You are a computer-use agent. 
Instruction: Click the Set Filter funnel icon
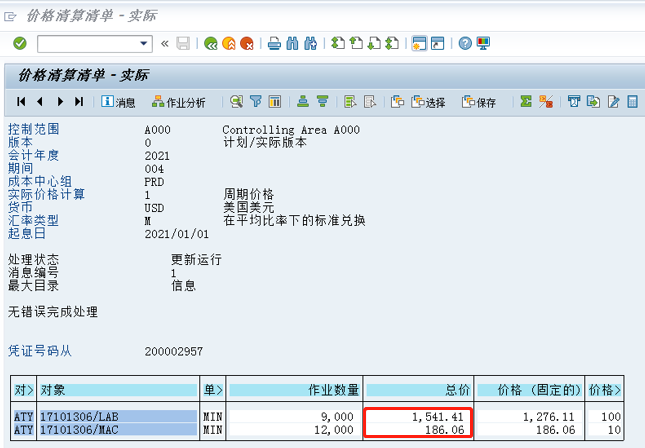point(256,102)
